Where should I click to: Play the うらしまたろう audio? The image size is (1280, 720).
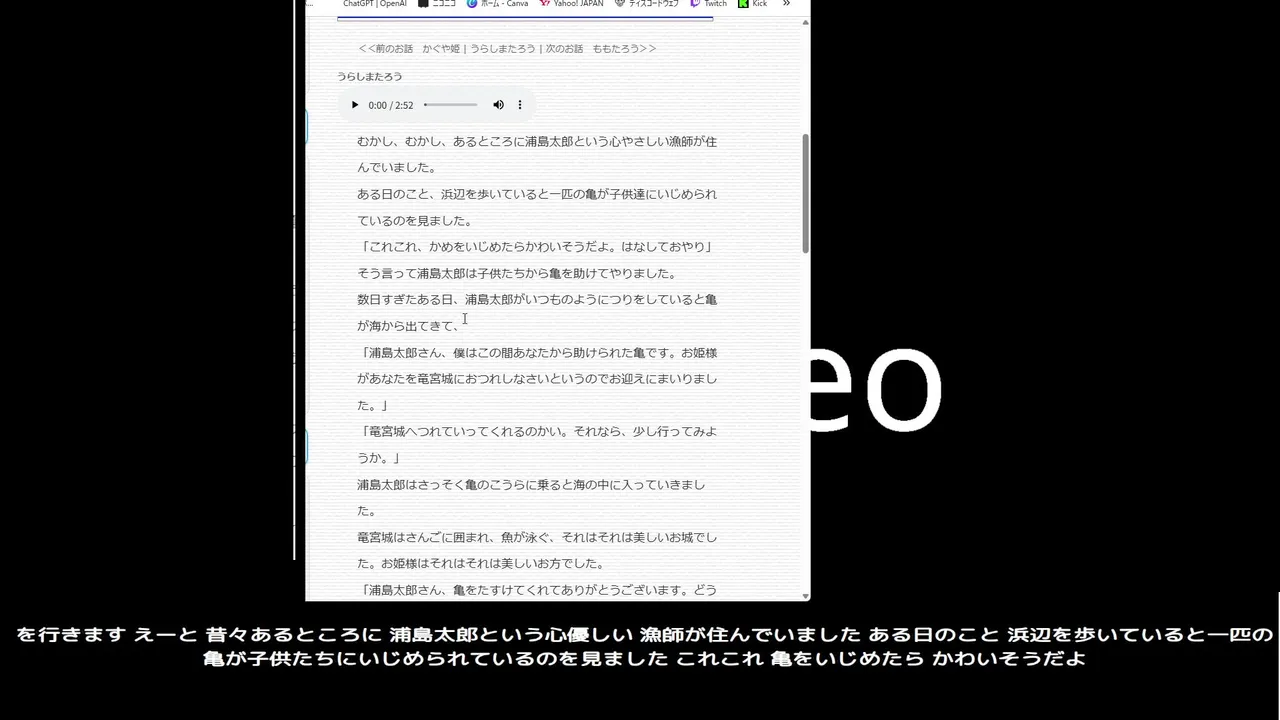coord(354,105)
